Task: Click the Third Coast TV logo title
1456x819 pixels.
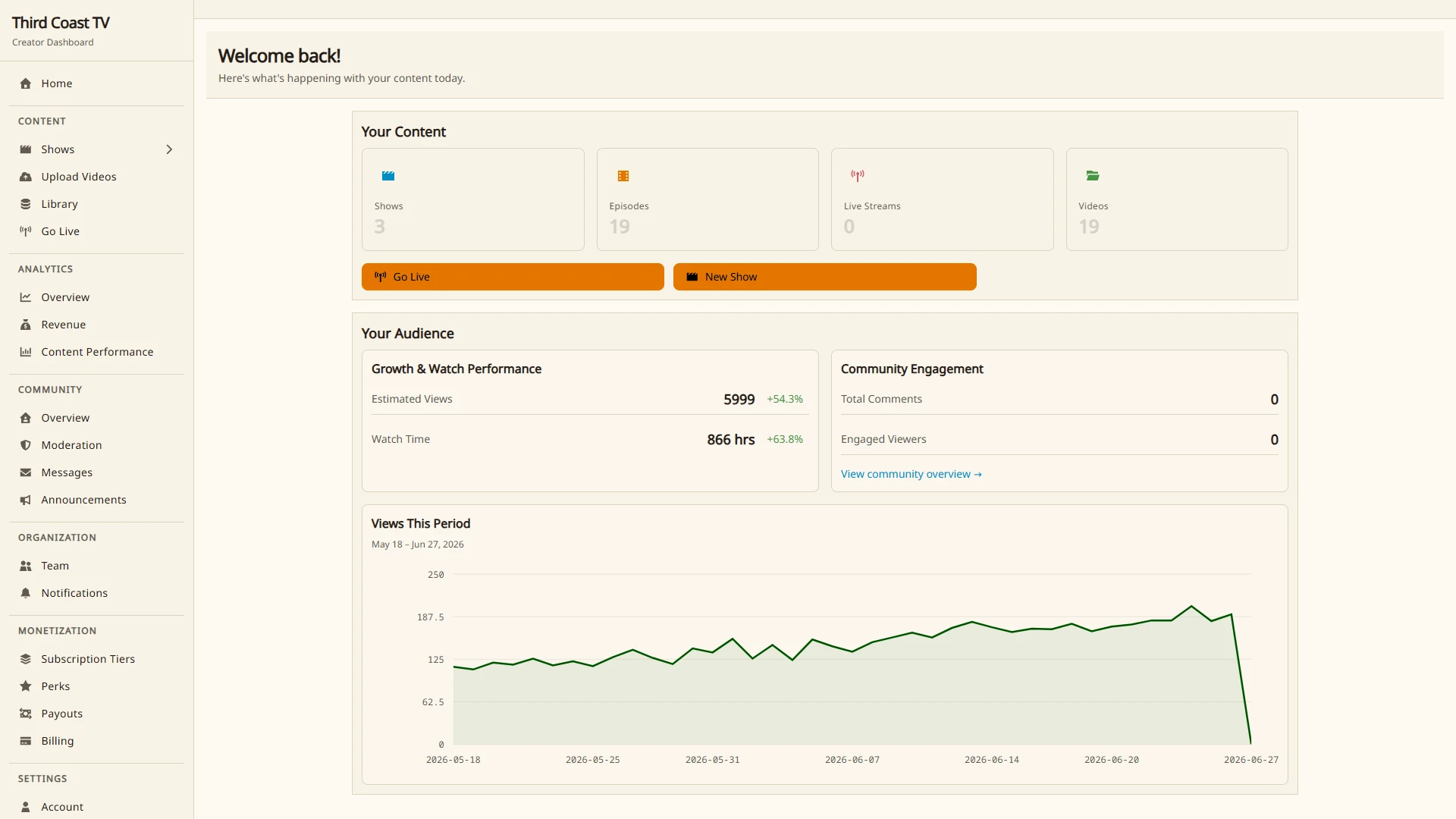Action: (61, 23)
